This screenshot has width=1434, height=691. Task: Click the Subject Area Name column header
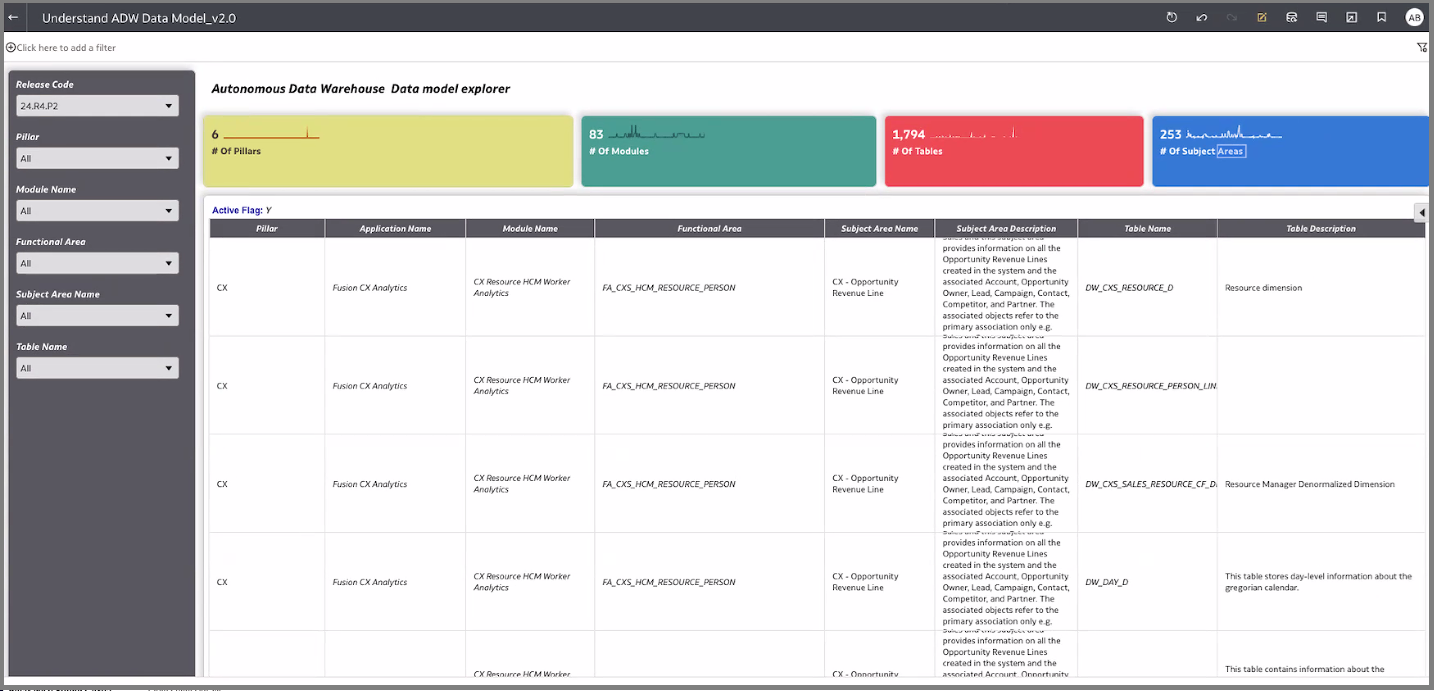(880, 228)
